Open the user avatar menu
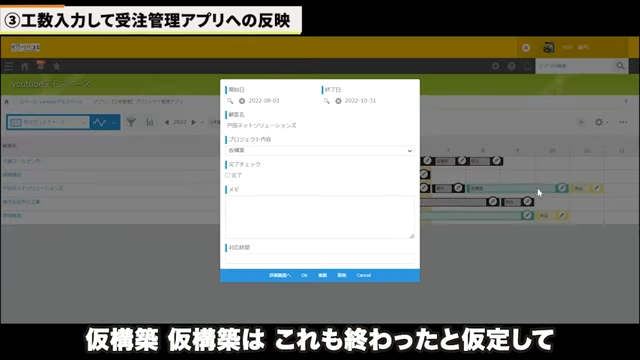640x360 pixels. click(x=549, y=47)
